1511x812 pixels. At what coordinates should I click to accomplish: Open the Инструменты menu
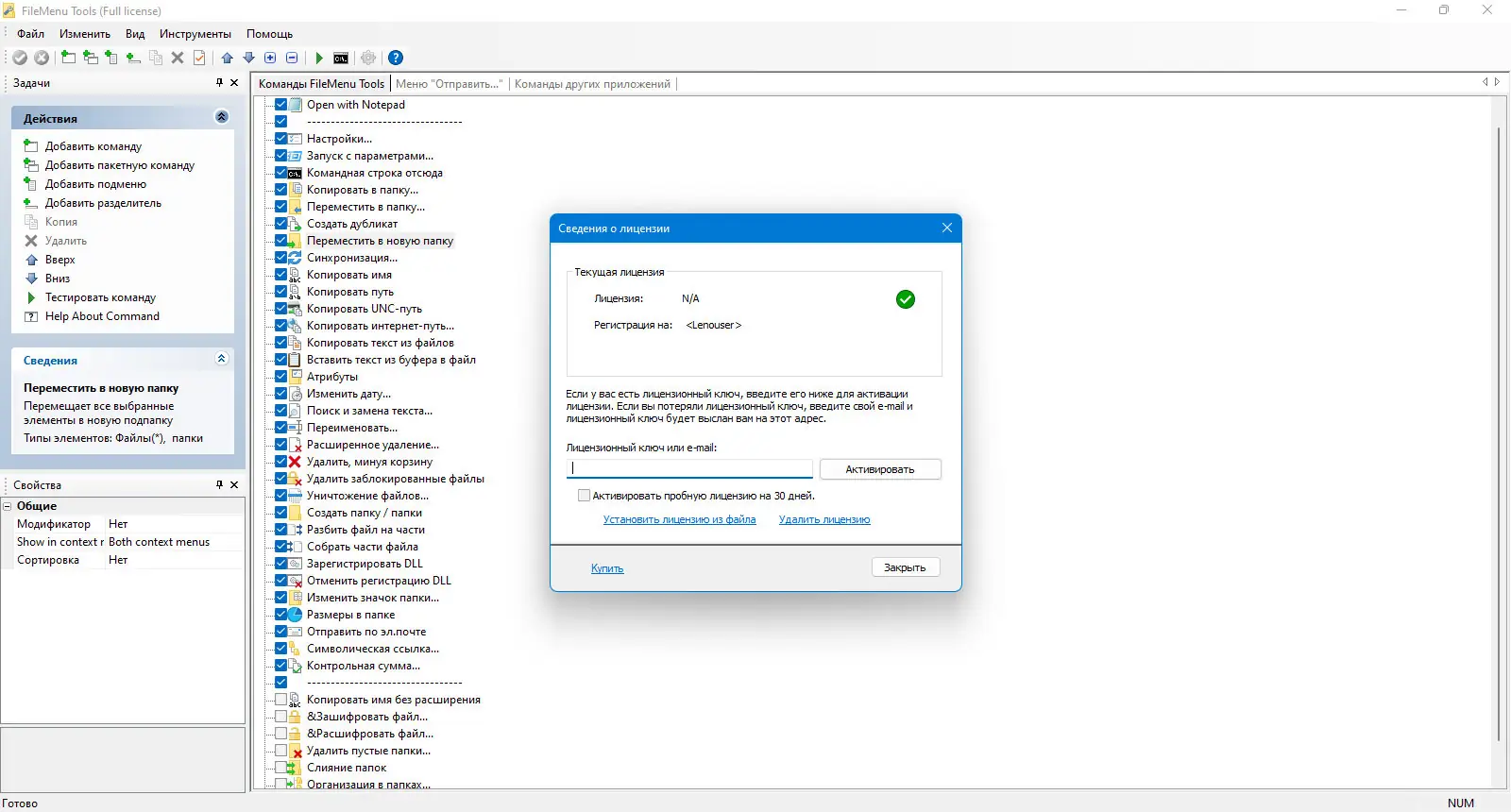click(195, 34)
